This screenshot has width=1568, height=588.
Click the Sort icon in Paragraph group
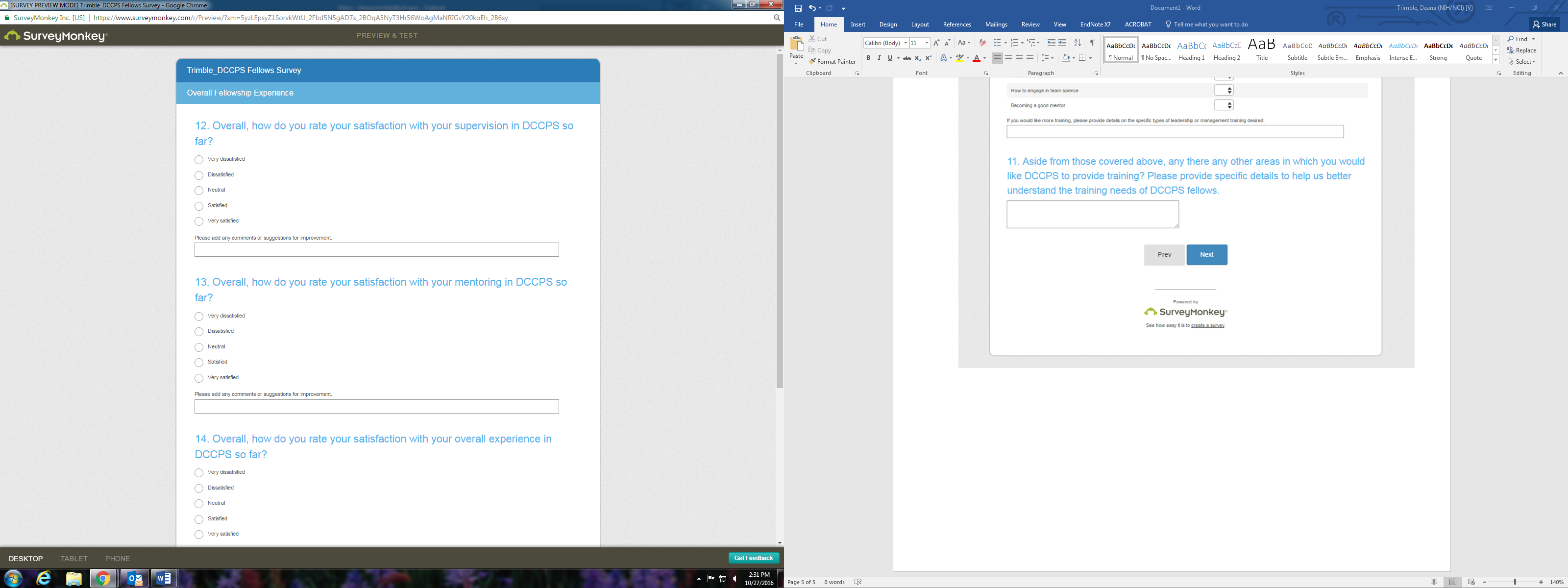1078,43
